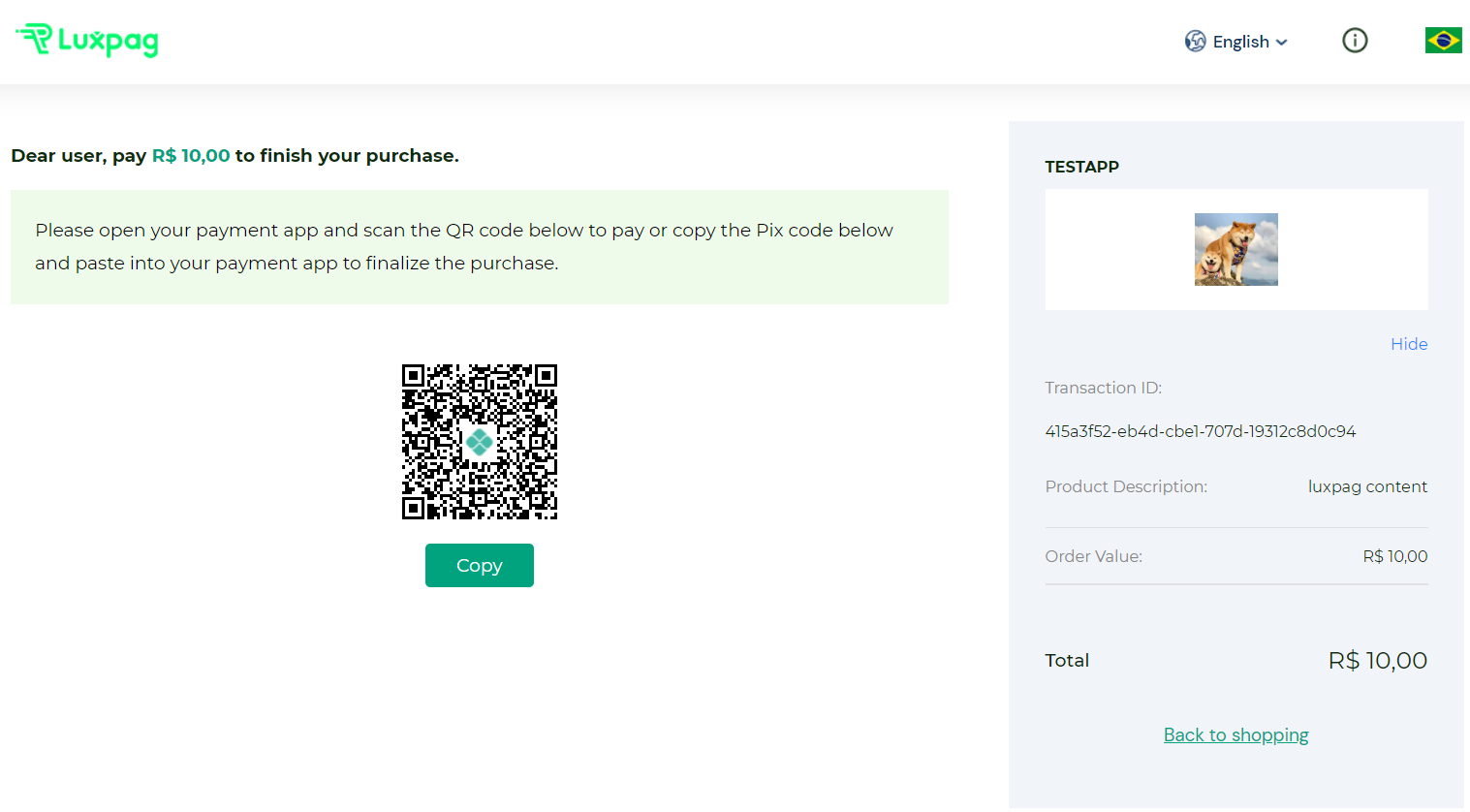Click the Pix logo inside the QR code

479,442
